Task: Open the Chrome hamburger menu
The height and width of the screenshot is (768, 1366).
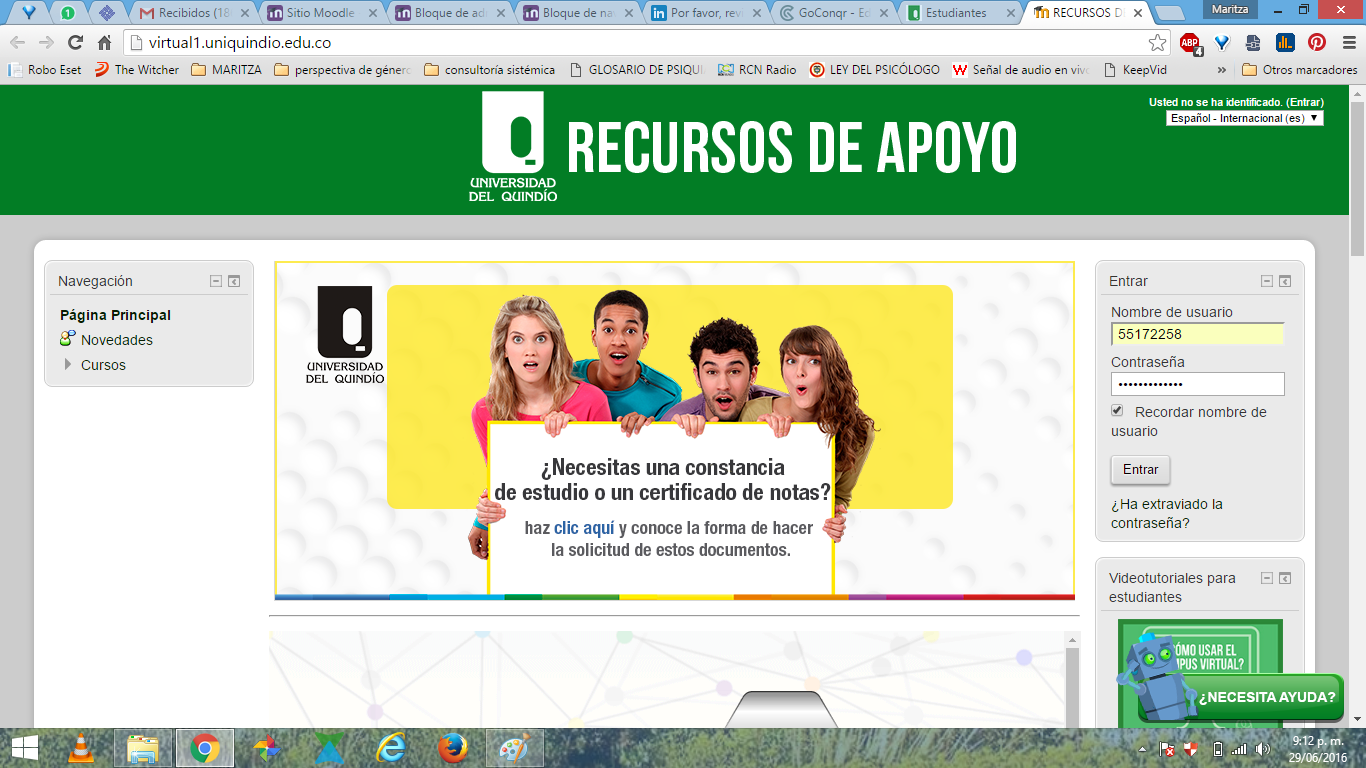Action: (1347, 43)
